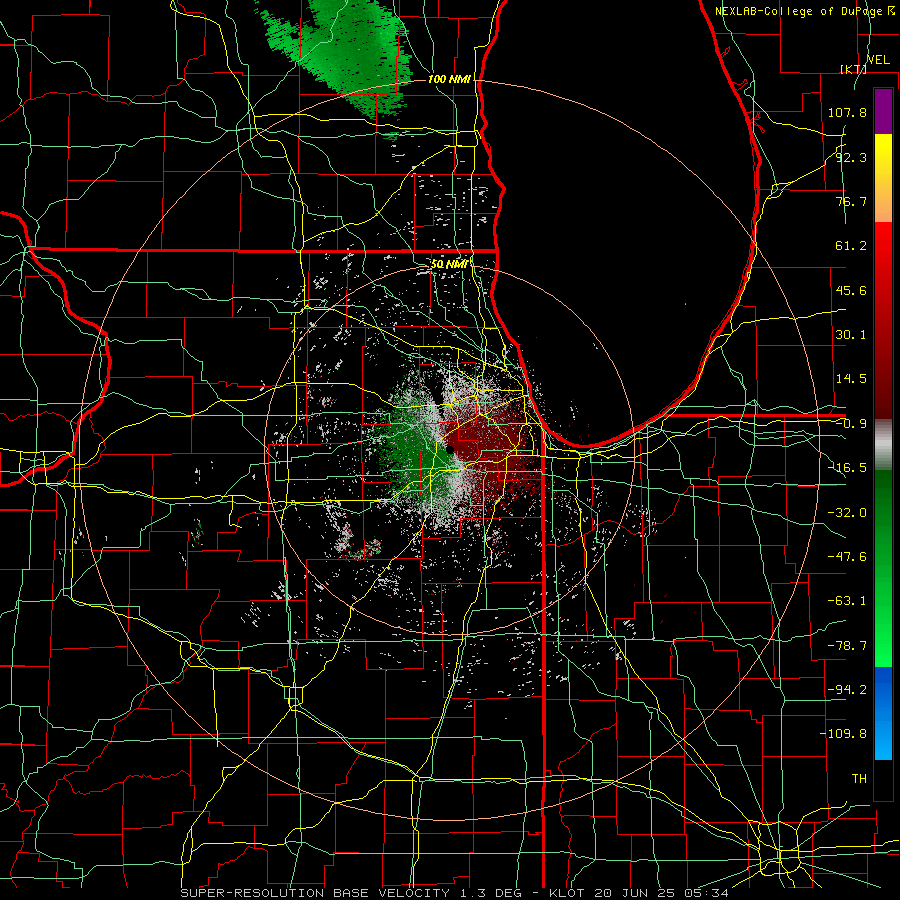Click the 76.7 legend value
The width and height of the screenshot is (900, 900).
pos(851,201)
